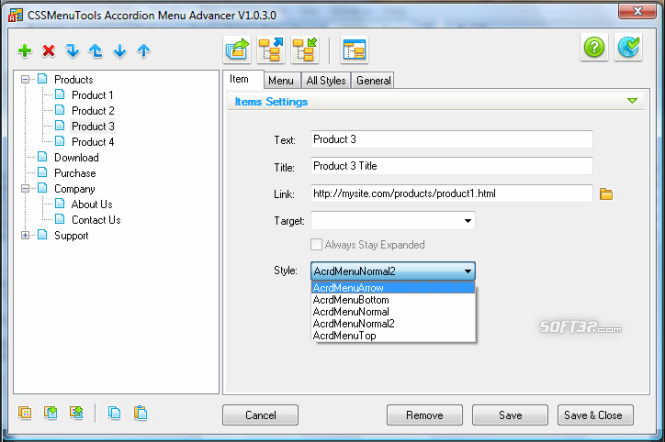Click the third bottom-left icon with down arrow
This screenshot has width=665, height=442.
tap(77, 412)
